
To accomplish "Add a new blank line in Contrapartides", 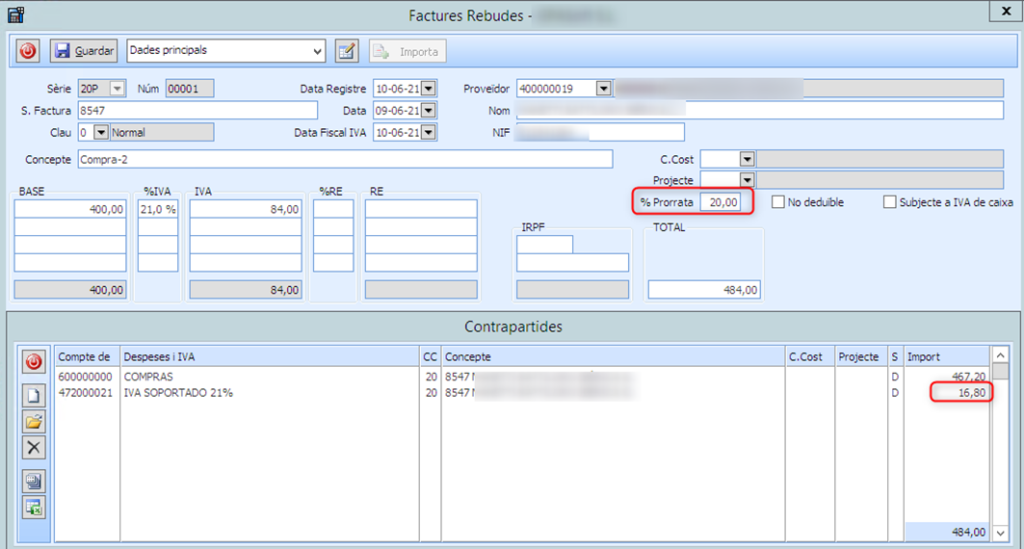I will pyautogui.click(x=34, y=396).
